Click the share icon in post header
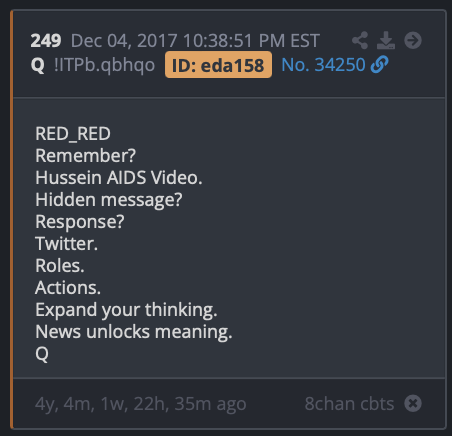 pos(360,41)
